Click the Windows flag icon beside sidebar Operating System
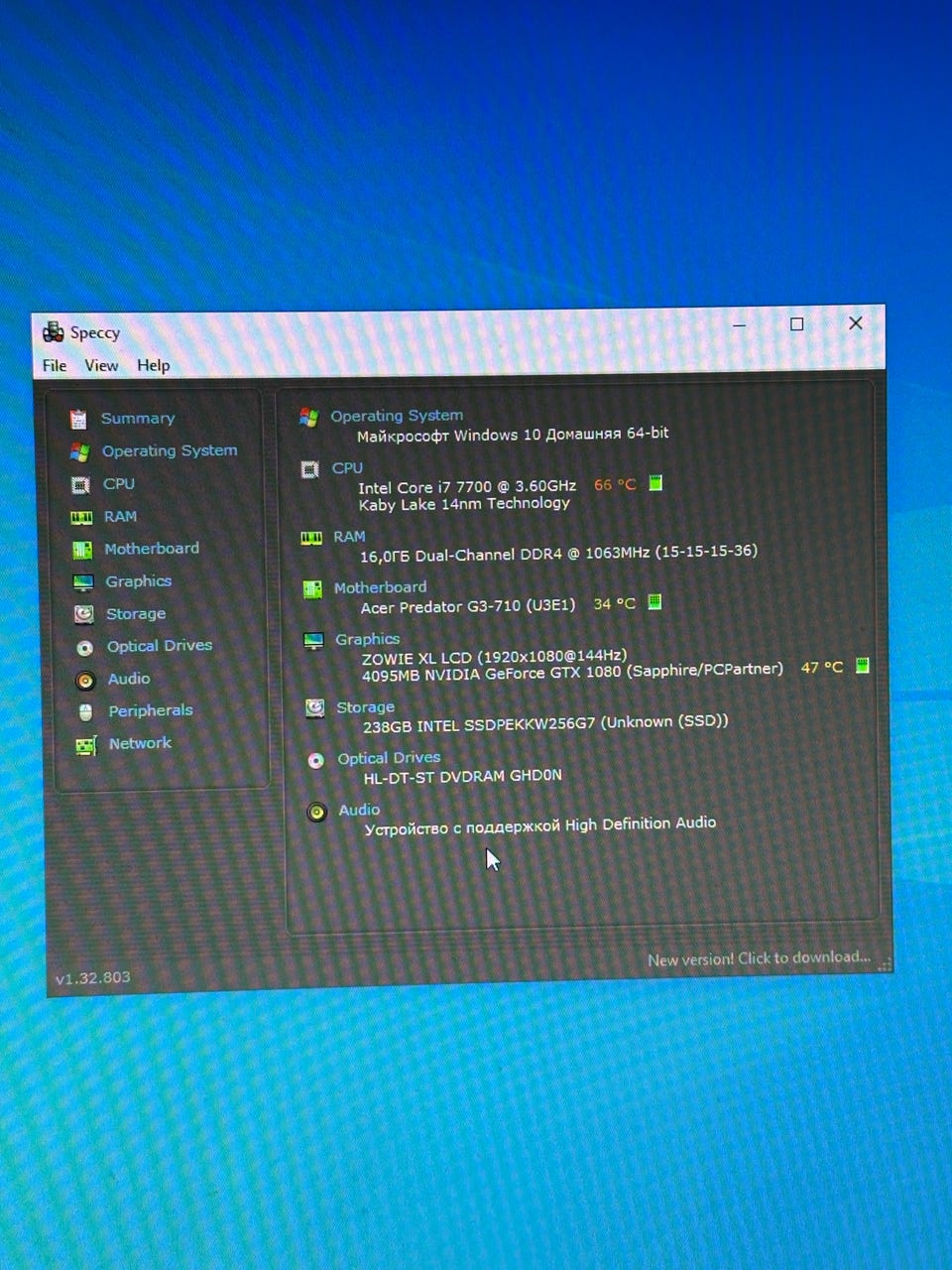Screen dimensions: 952x1270 (x=79, y=452)
